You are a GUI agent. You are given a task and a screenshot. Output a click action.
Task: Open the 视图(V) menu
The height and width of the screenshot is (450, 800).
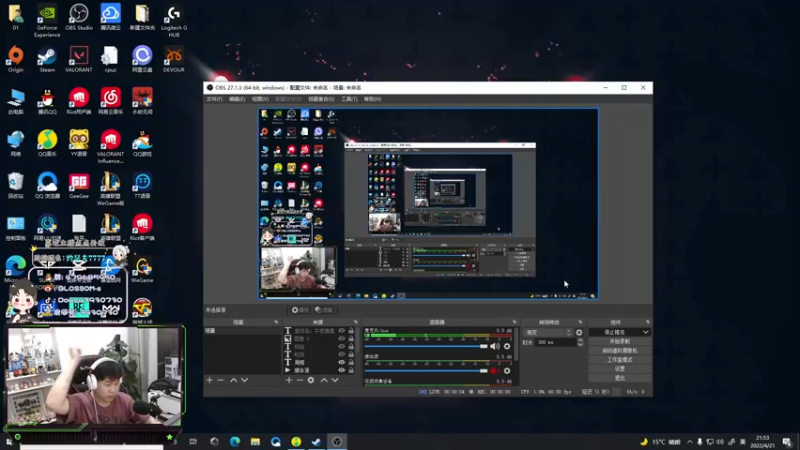point(260,99)
